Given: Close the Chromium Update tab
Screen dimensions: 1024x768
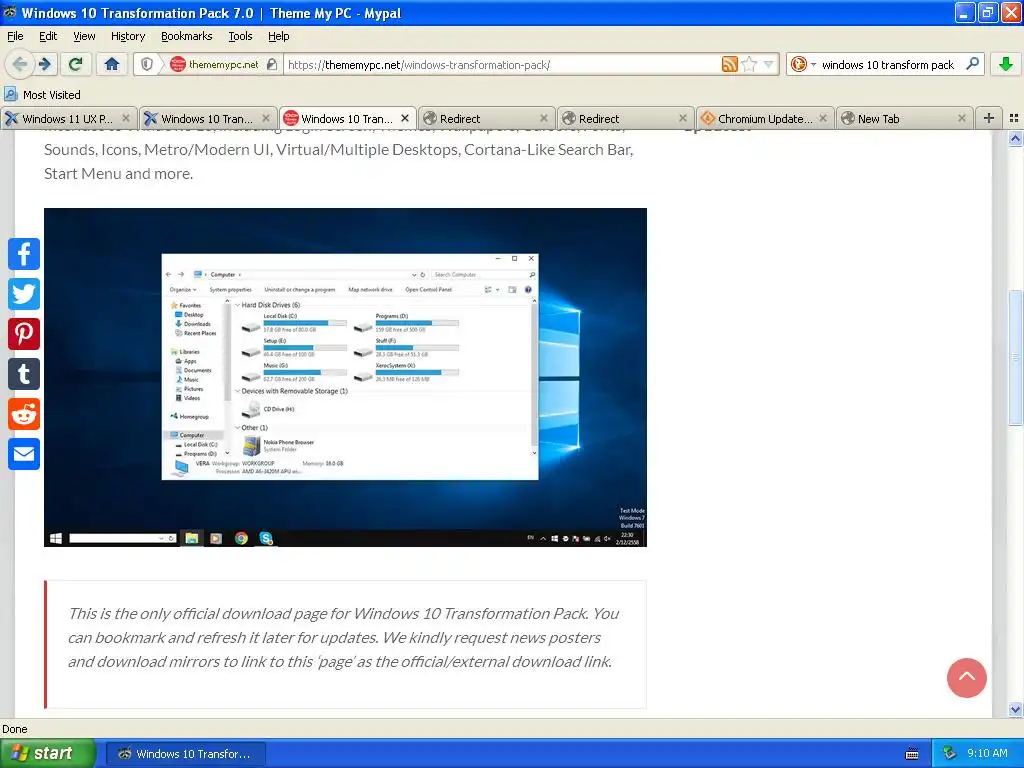Looking at the screenshot, I should coord(823,118).
